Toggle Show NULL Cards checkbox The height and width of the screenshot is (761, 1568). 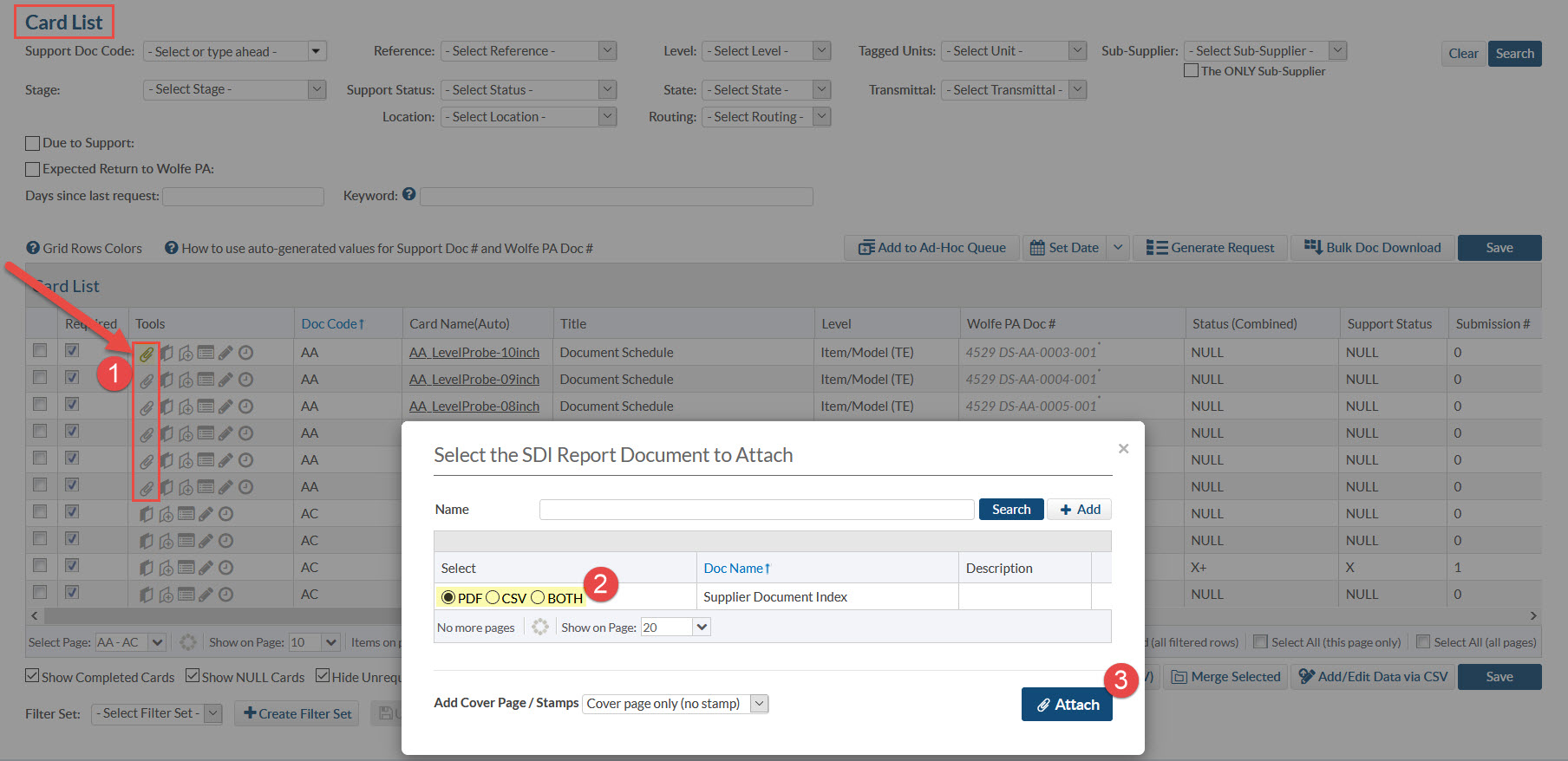(x=193, y=676)
